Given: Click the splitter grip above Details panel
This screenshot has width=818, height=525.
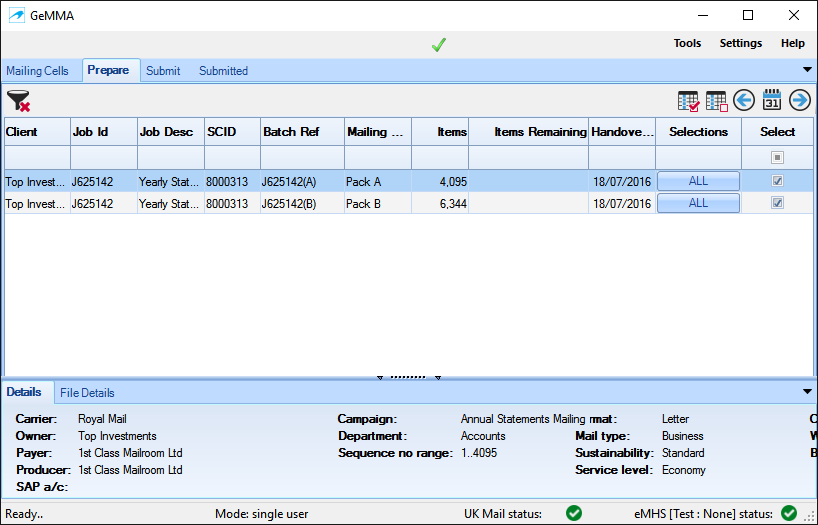Looking at the screenshot, I should coord(408,377).
